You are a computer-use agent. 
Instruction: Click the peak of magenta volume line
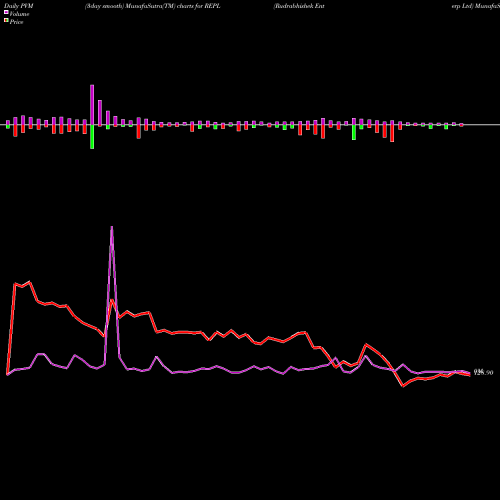[112, 228]
